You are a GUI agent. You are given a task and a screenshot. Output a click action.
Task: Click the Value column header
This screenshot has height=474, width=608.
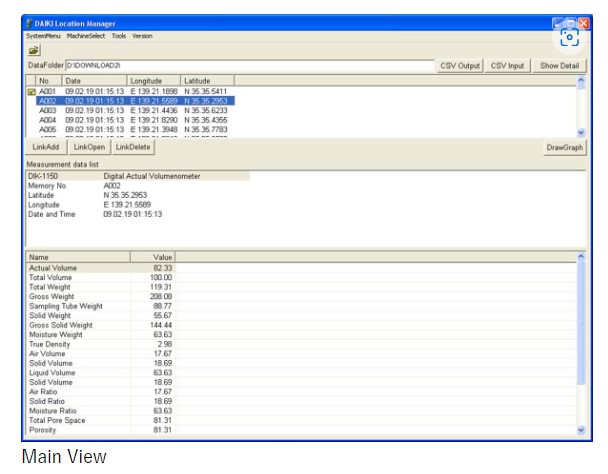[x=153, y=257]
